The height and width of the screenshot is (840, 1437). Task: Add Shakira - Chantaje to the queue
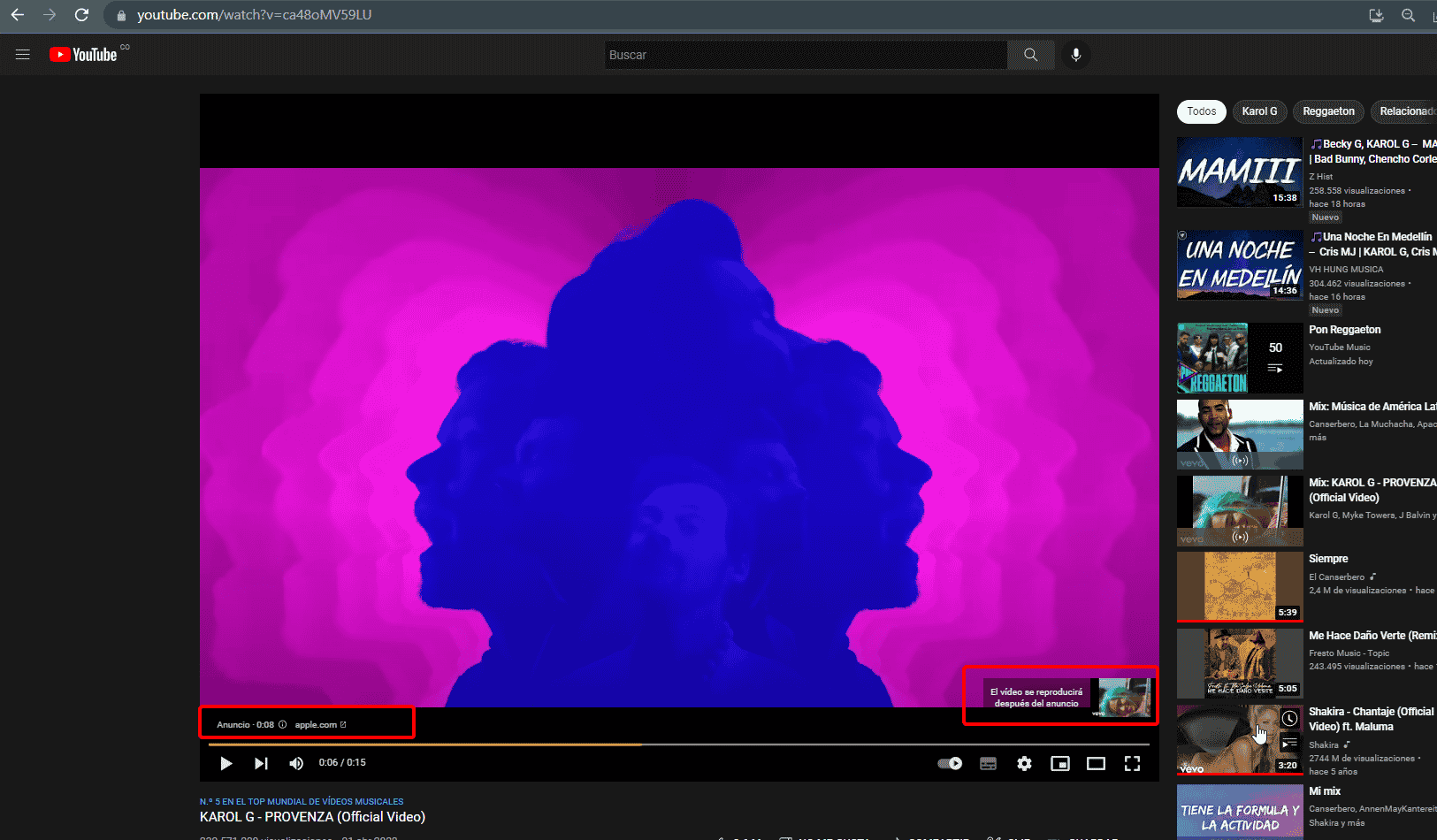click(x=1288, y=743)
